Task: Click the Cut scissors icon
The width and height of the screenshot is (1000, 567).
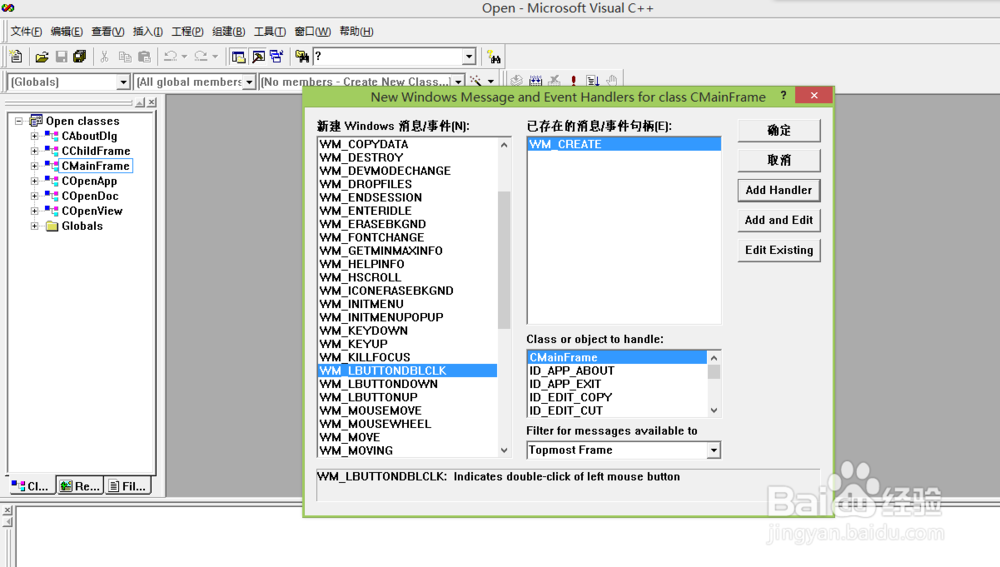Action: pos(105,57)
